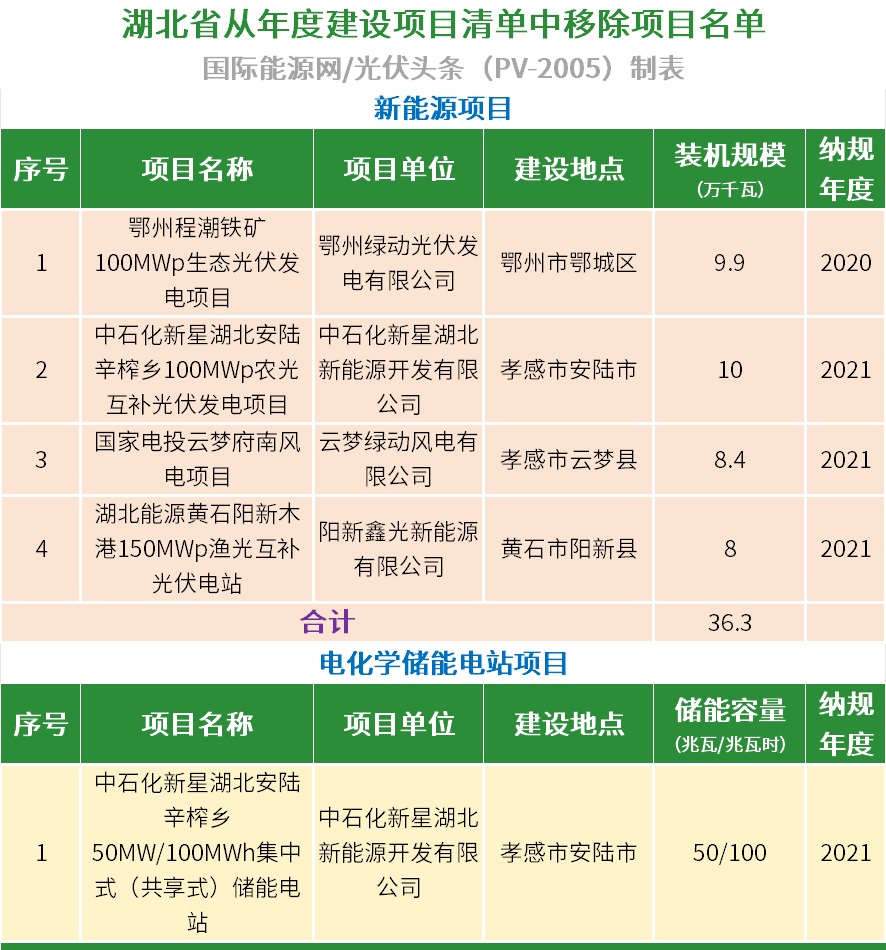The width and height of the screenshot is (886, 950).
Task: Click project unit 阳新鑫光新能源有限公司
Action: click(398, 549)
